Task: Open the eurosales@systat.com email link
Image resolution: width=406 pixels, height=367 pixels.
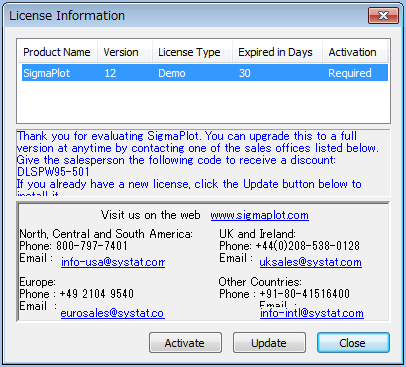Action: pos(112,313)
